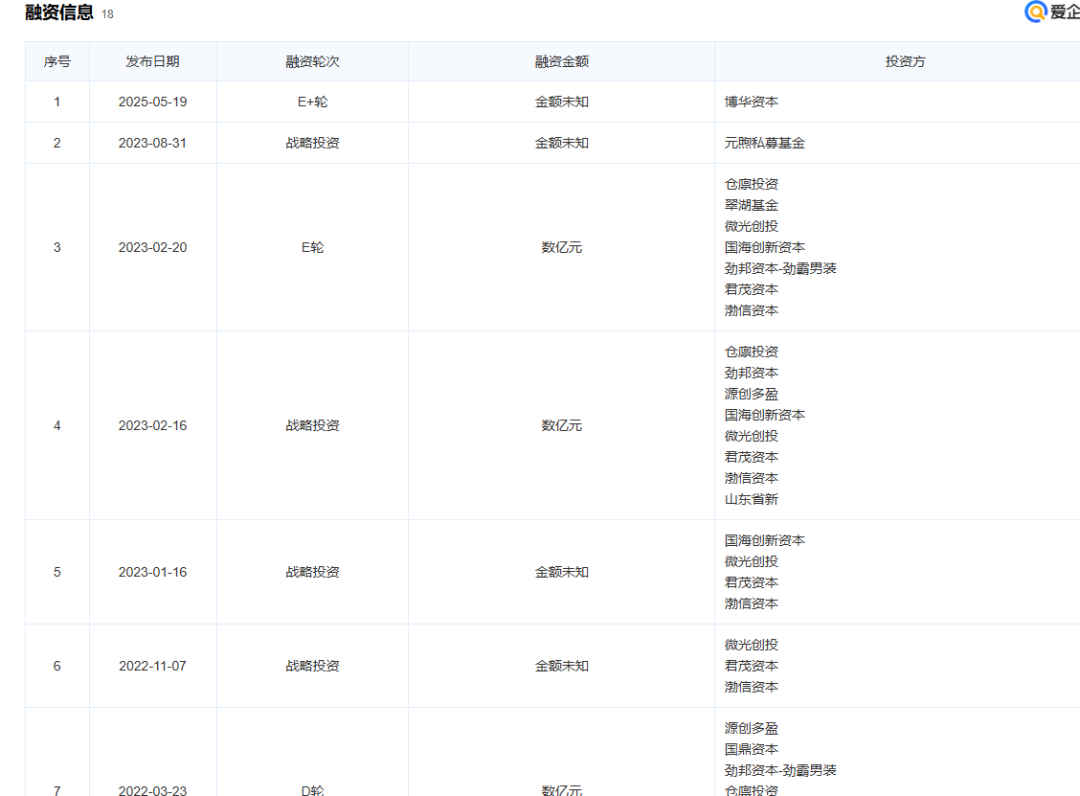Open investor 山东省新
This screenshot has width=1080, height=796.
click(x=751, y=499)
